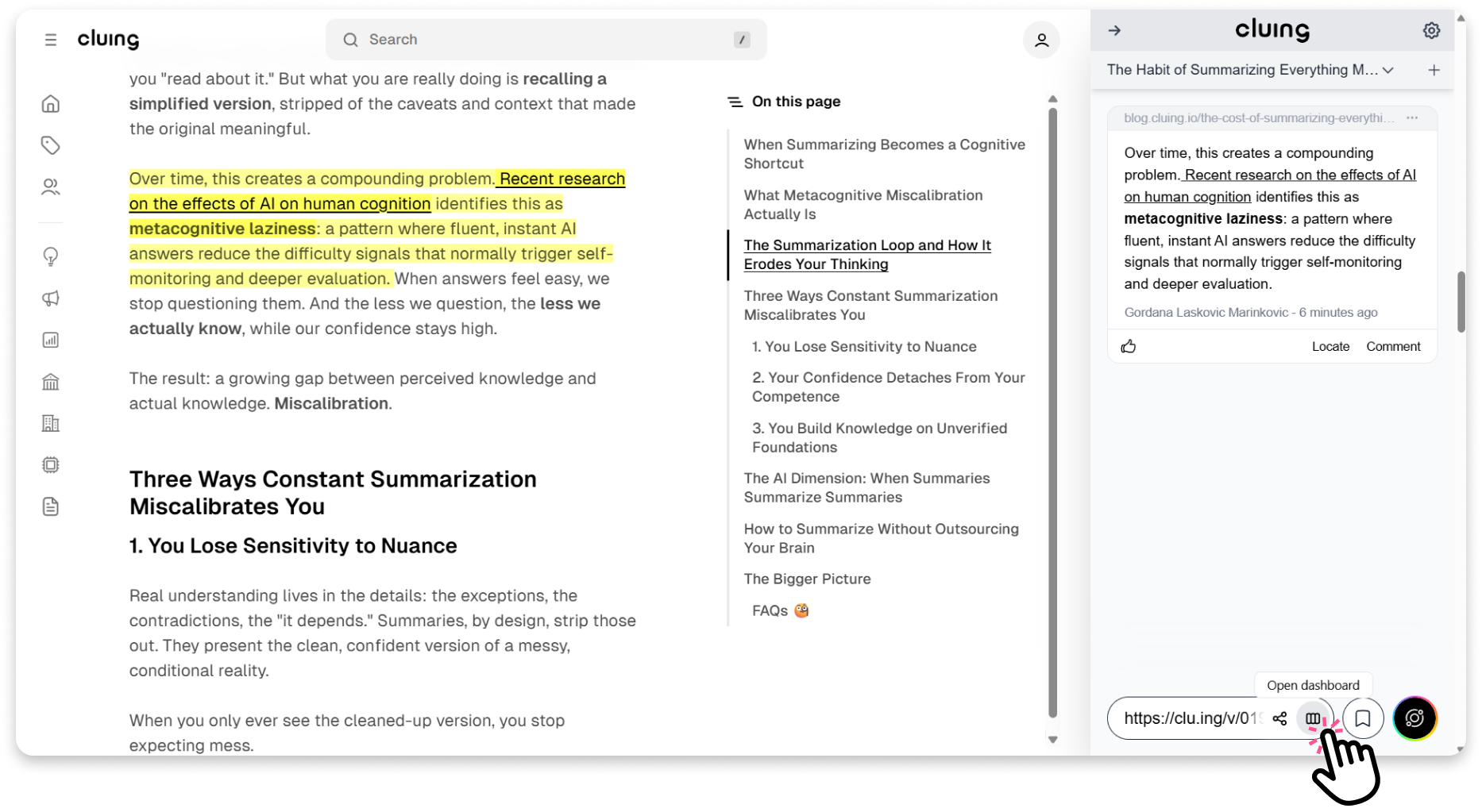The width and height of the screenshot is (1482, 812).
Task: Open the tags icon in sidebar
Action: coord(51,145)
